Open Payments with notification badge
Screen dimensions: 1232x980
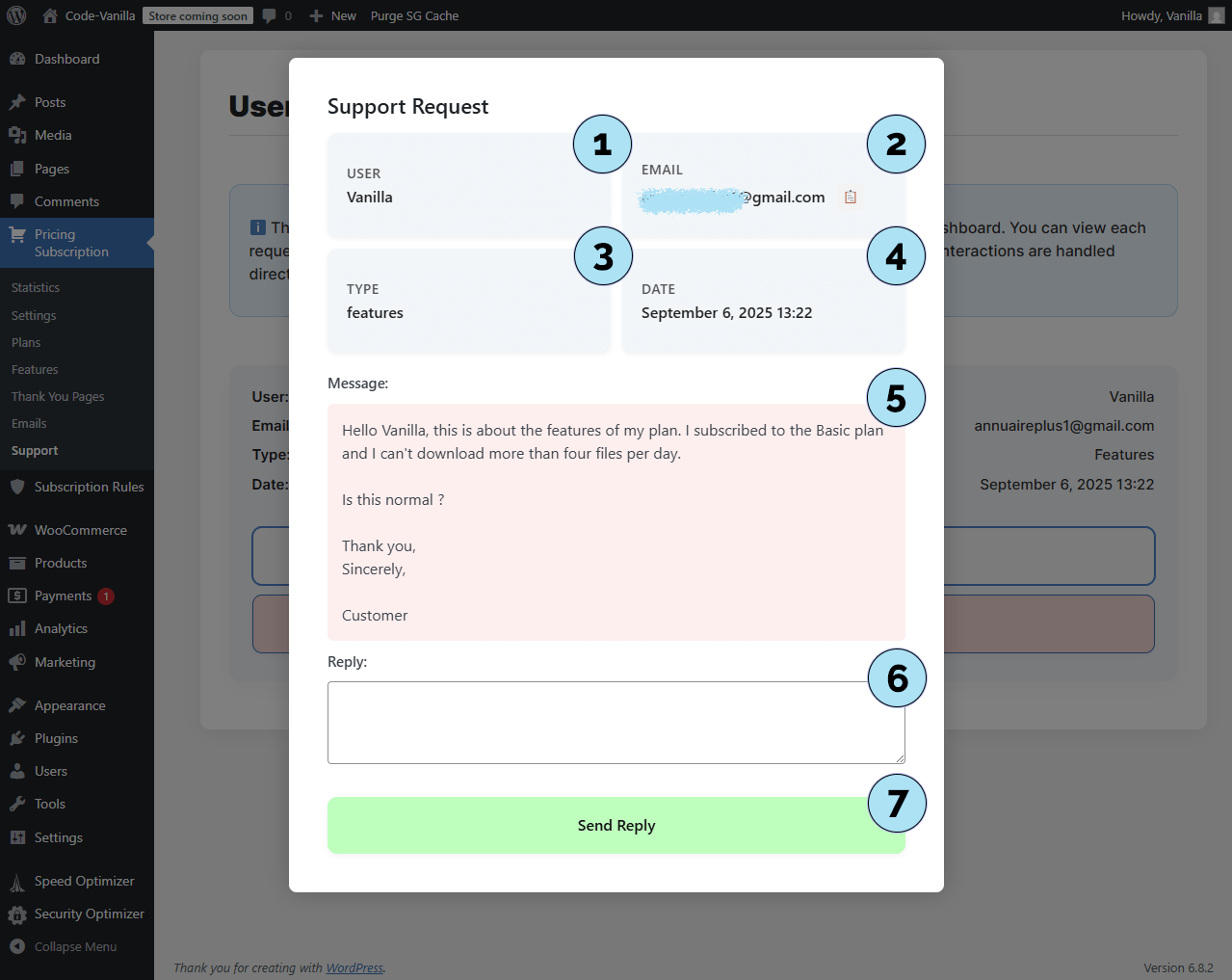click(x=64, y=596)
